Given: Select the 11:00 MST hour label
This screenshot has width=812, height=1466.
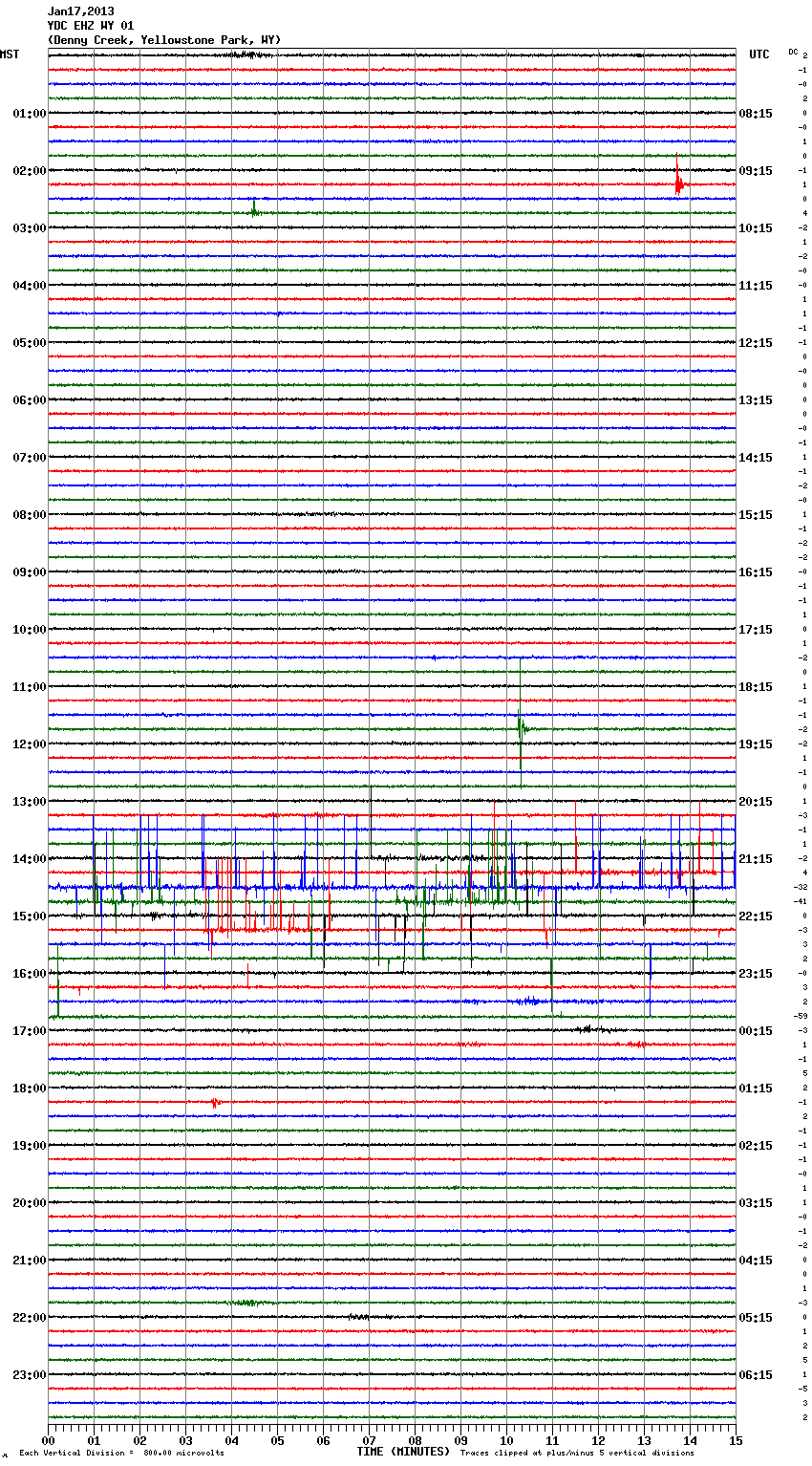Looking at the screenshot, I should click(29, 687).
